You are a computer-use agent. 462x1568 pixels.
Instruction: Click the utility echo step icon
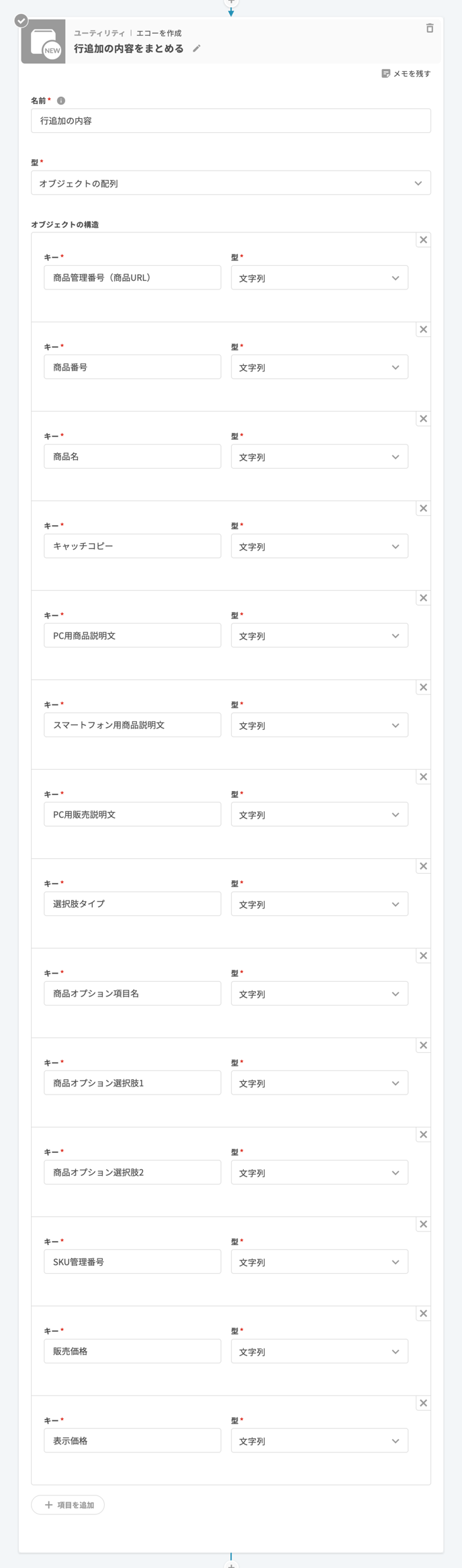click(44, 42)
